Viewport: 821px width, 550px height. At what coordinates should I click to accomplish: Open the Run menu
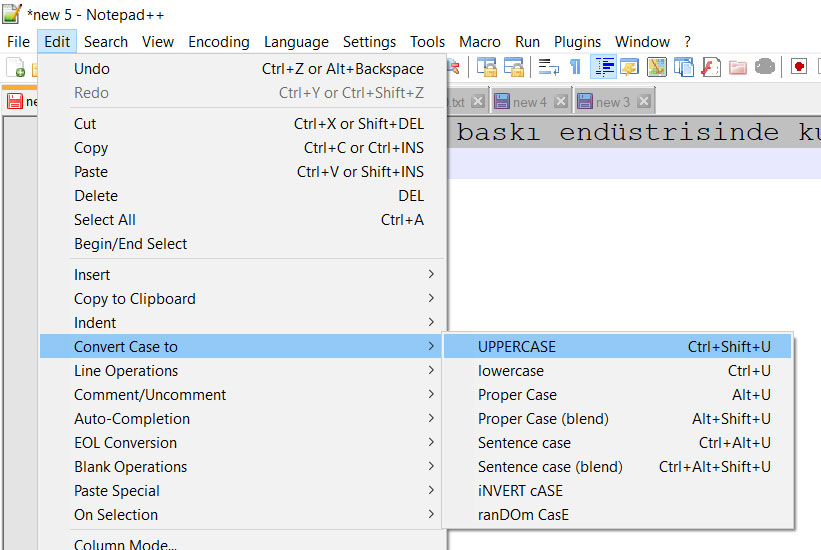[x=527, y=41]
